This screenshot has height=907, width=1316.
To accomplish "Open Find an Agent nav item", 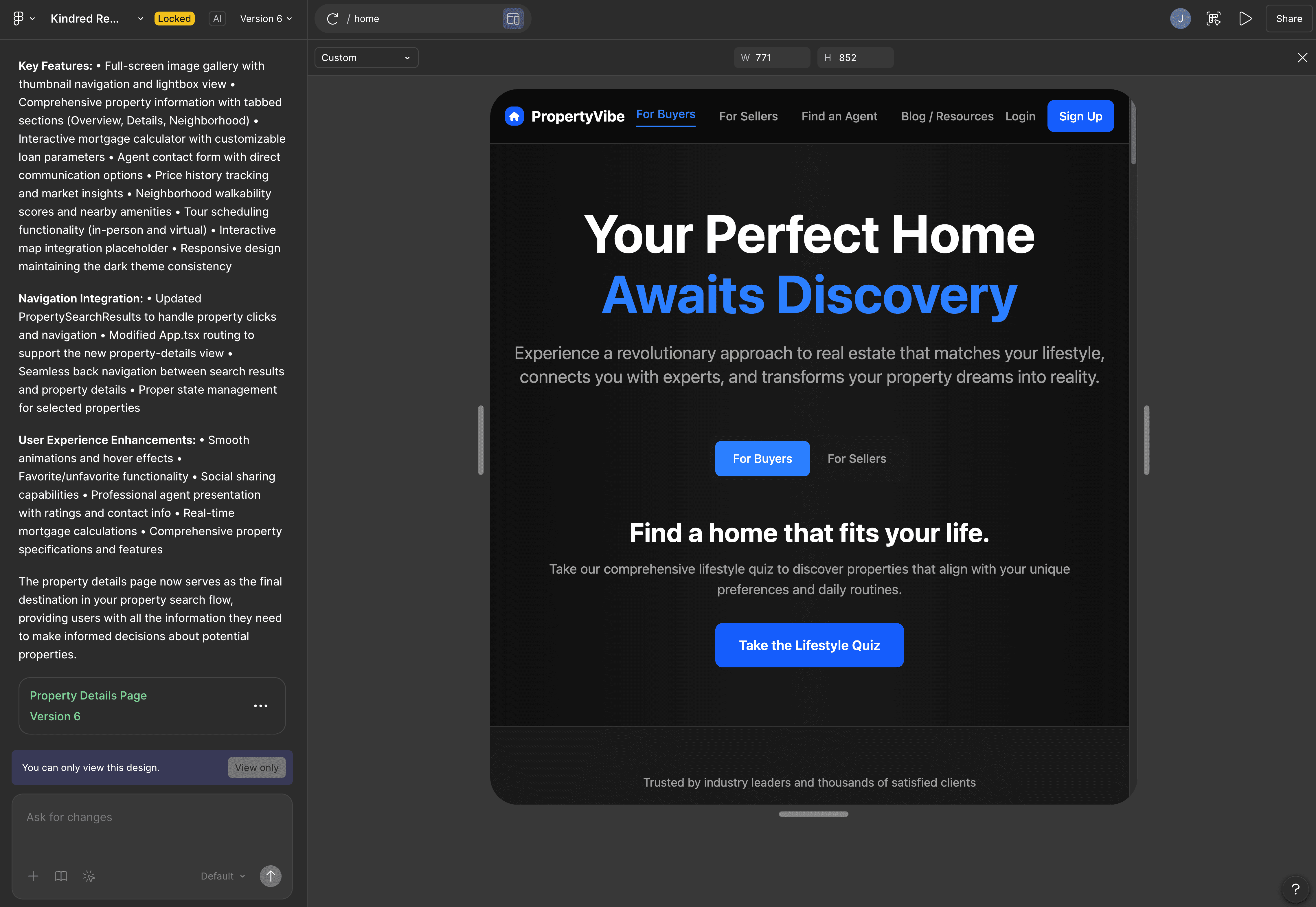I will pos(839,116).
